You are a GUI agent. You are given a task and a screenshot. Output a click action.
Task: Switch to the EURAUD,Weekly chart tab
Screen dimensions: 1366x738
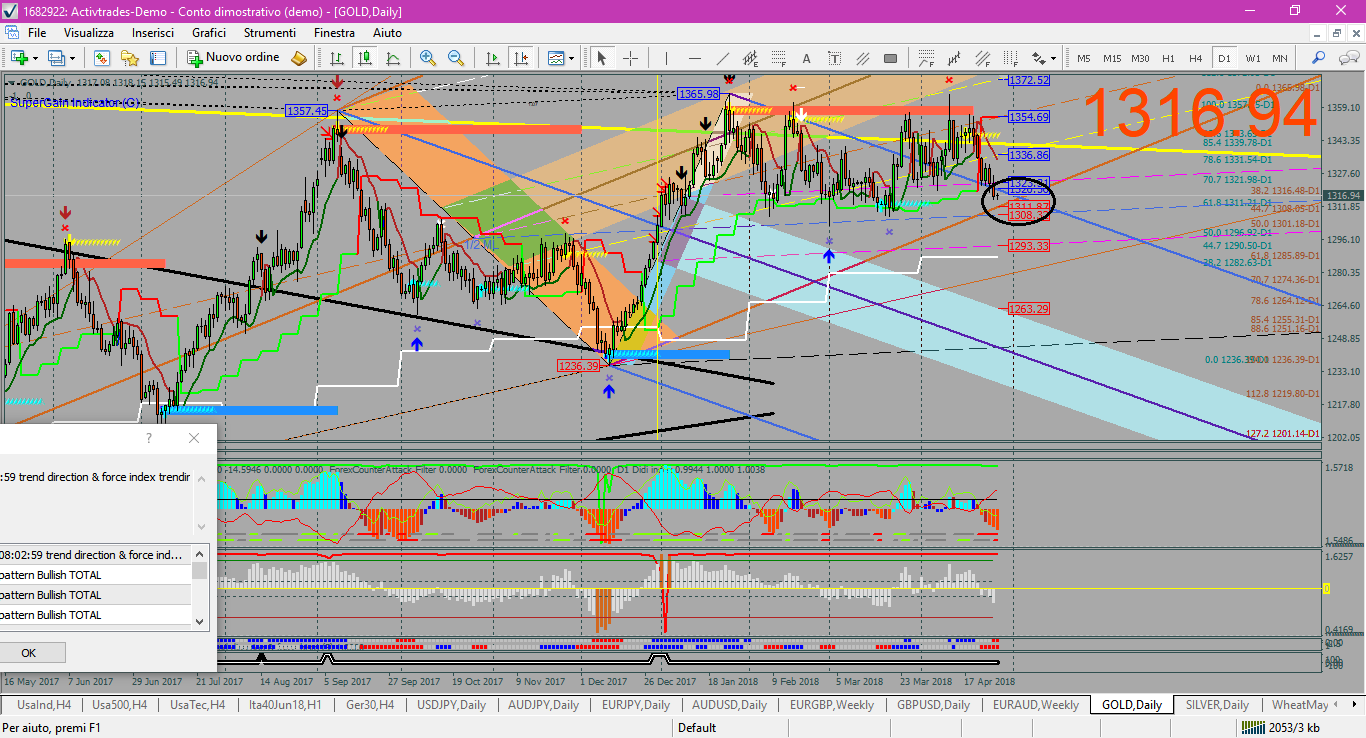(1035, 704)
